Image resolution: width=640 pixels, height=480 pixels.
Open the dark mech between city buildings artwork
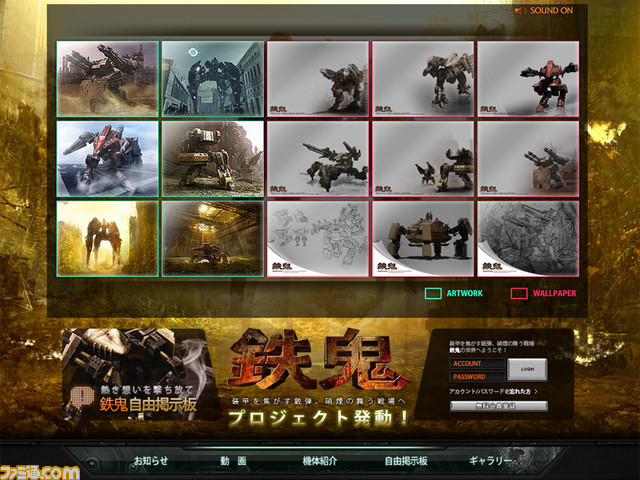(x=213, y=79)
